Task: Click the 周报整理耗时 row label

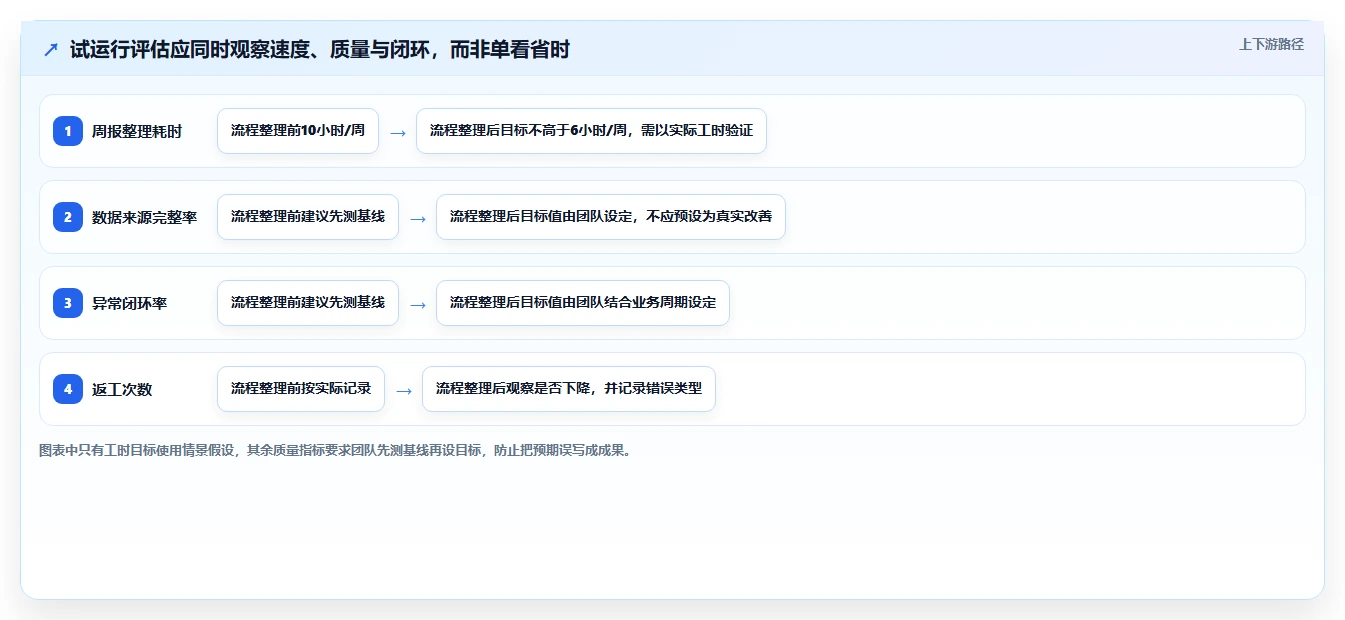Action: (137, 131)
